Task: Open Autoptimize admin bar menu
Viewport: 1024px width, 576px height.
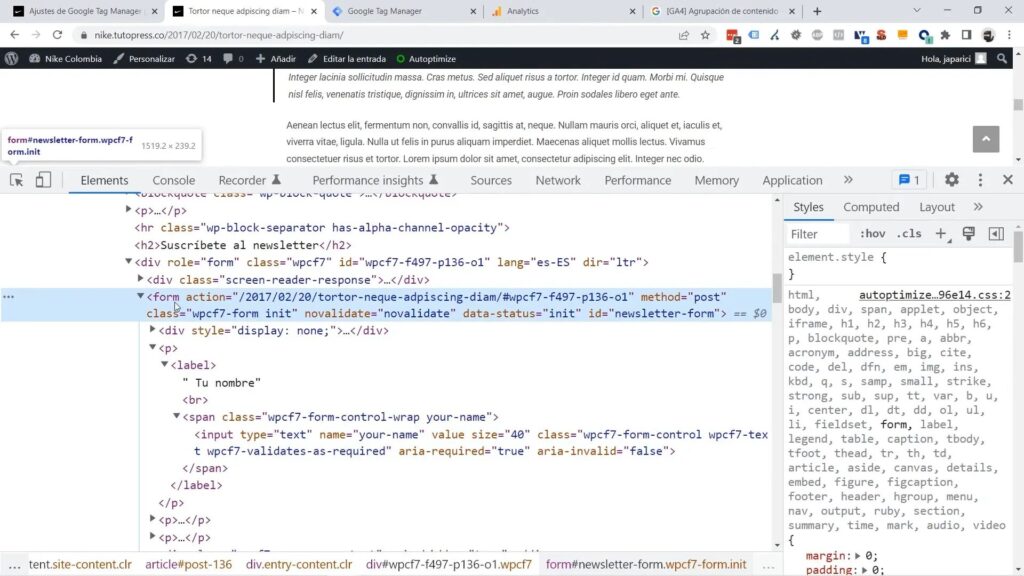Action: tap(426, 59)
